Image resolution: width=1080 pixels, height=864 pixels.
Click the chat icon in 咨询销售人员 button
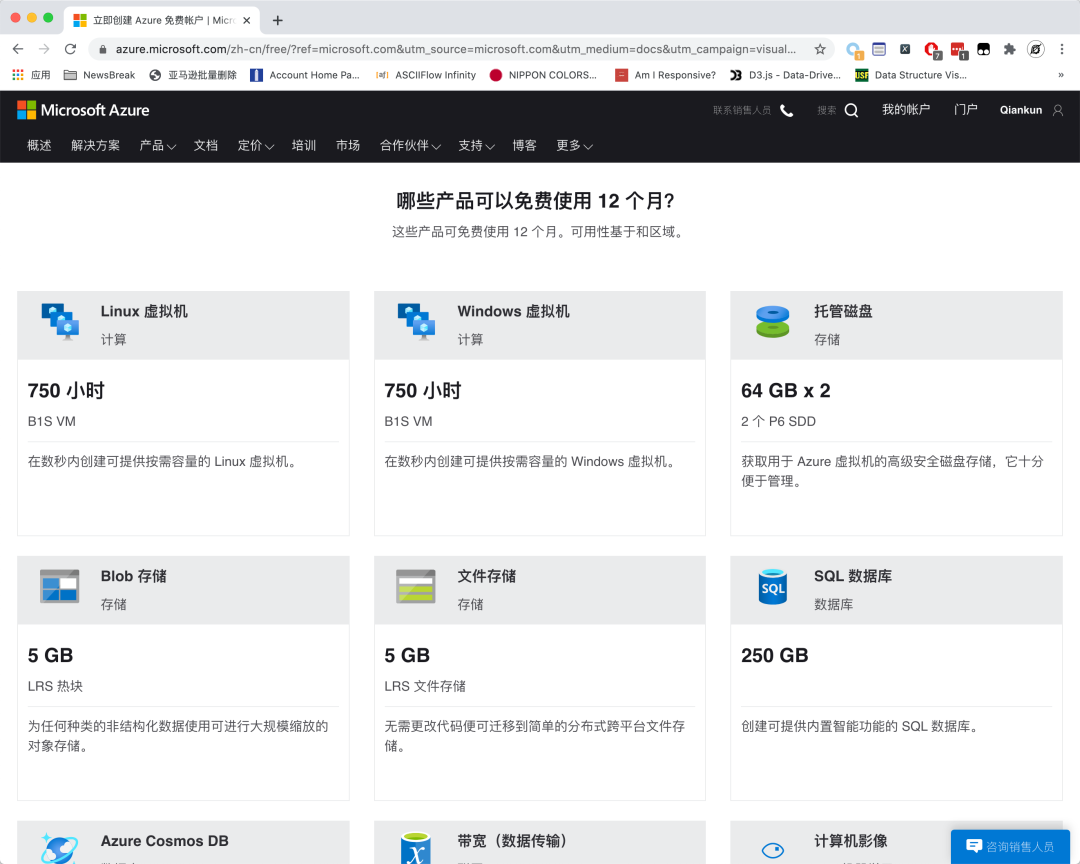974,846
